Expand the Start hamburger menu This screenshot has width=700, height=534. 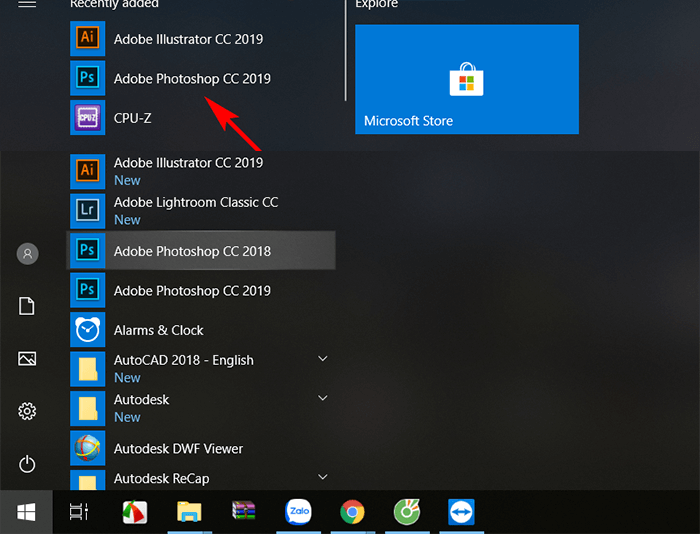coord(27,5)
